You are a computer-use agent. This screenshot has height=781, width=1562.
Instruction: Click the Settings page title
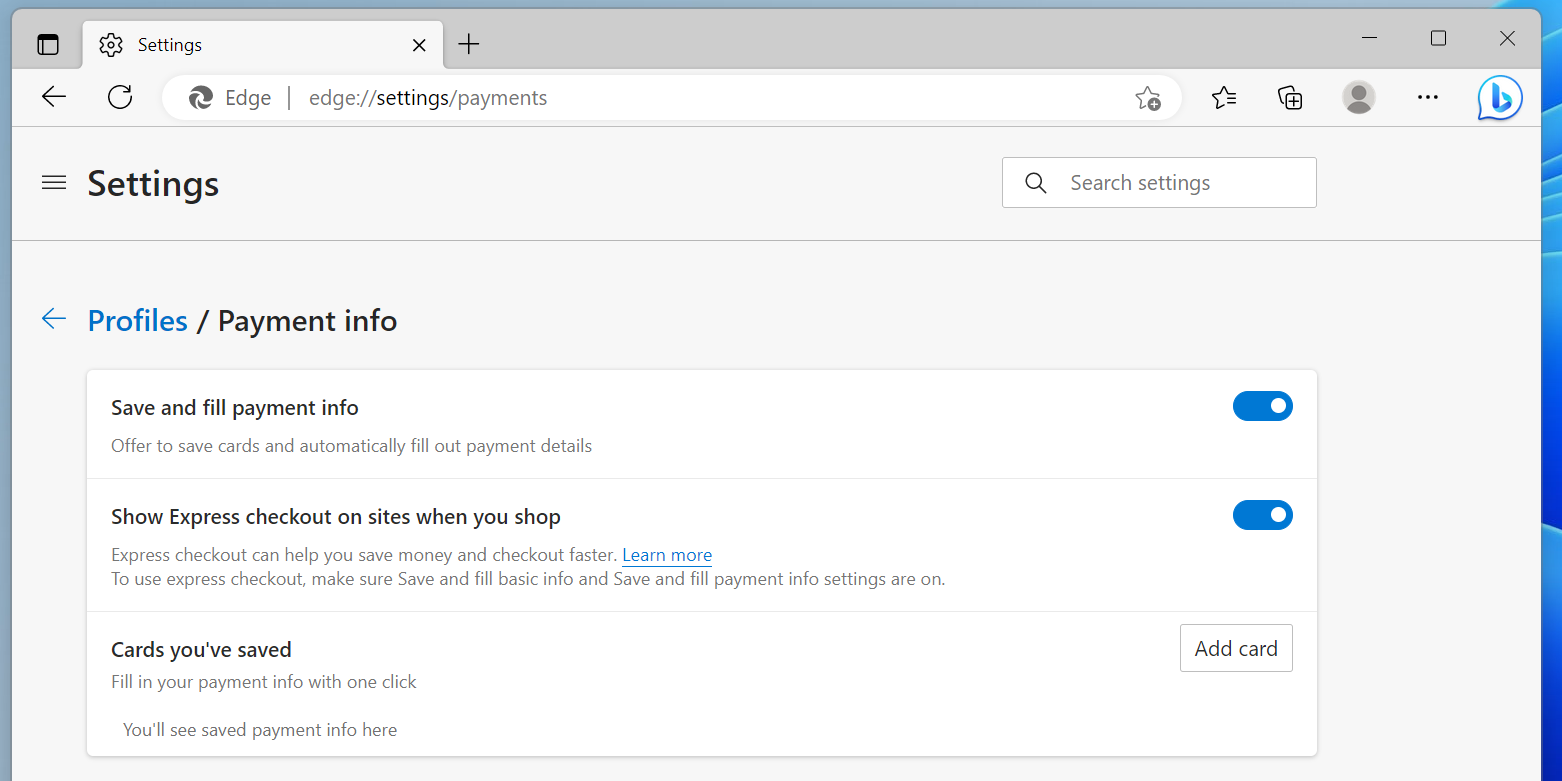coord(153,184)
